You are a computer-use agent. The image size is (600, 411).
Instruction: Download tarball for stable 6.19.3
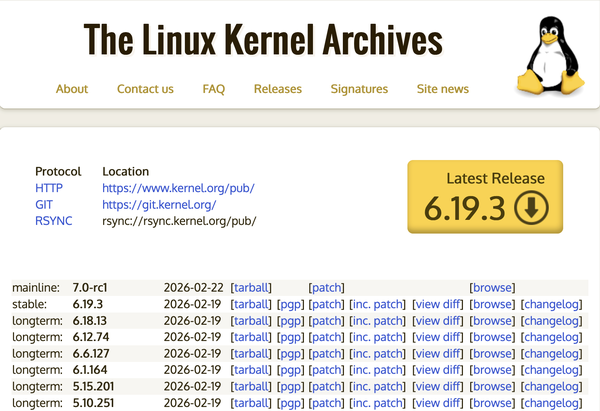pyautogui.click(x=251, y=304)
